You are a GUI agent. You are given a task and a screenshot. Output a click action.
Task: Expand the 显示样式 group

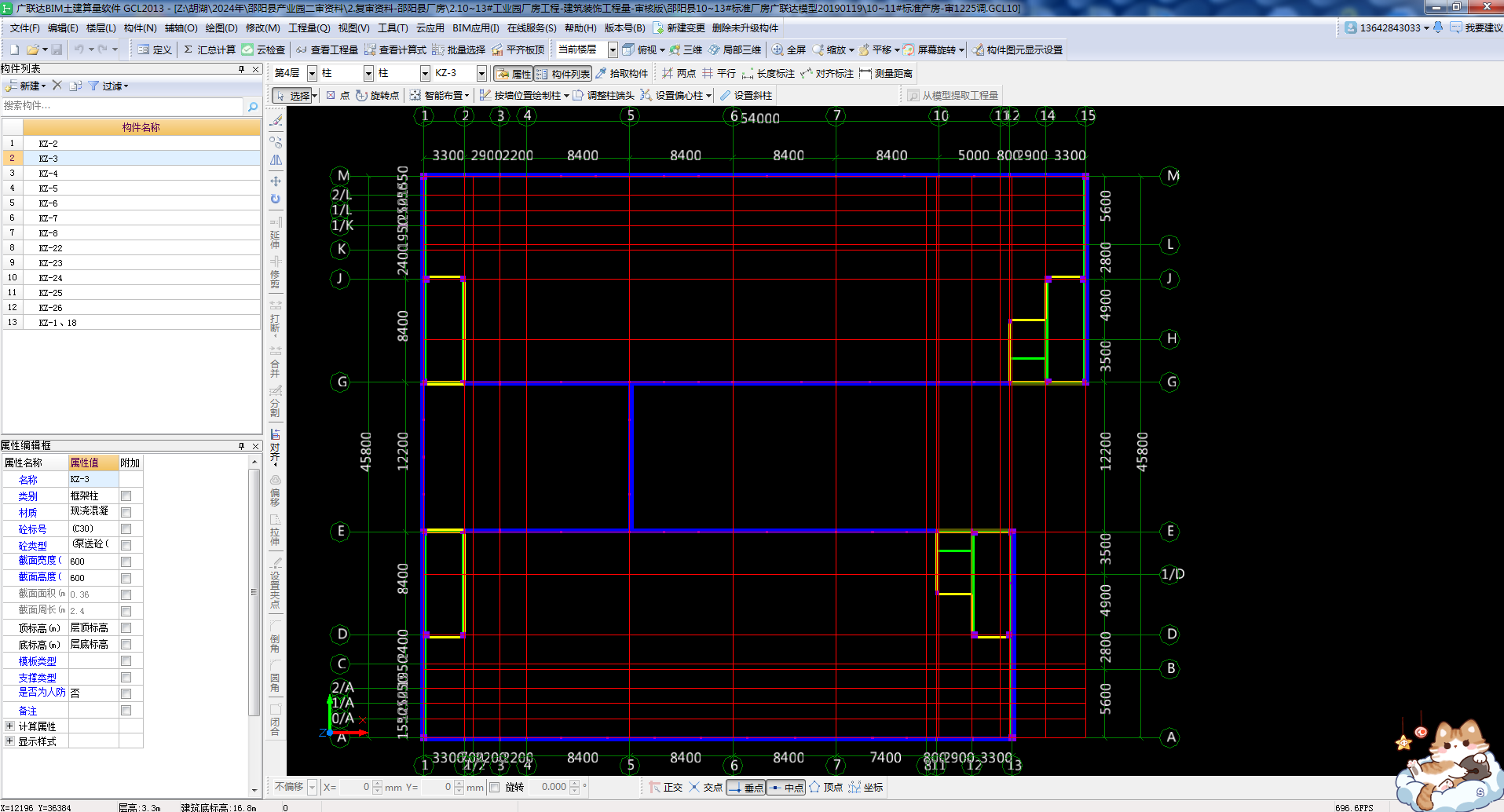click(x=9, y=741)
